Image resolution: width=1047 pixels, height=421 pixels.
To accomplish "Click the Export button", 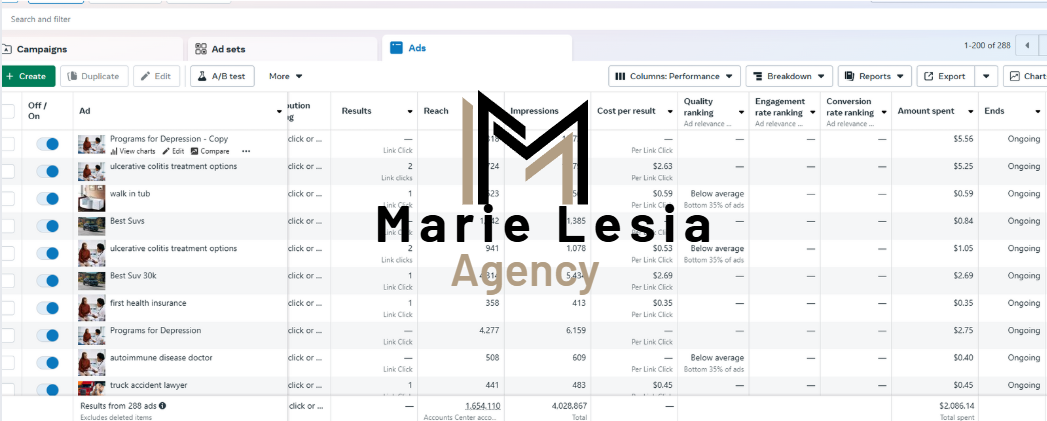I will 946,76.
